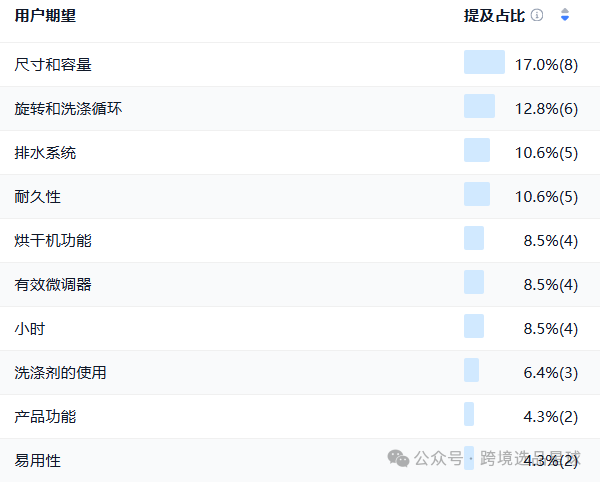Screen dimensions: 600x482
Task: Select the 10.6%(5) value for 耐久性
Action: click(546, 197)
